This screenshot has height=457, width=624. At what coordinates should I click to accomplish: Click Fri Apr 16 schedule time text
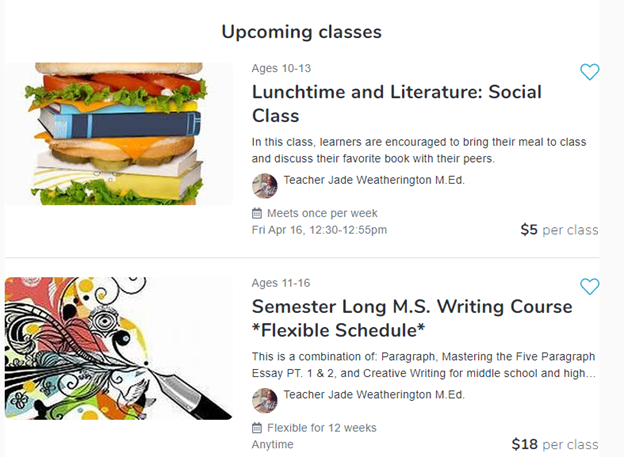pos(319,230)
